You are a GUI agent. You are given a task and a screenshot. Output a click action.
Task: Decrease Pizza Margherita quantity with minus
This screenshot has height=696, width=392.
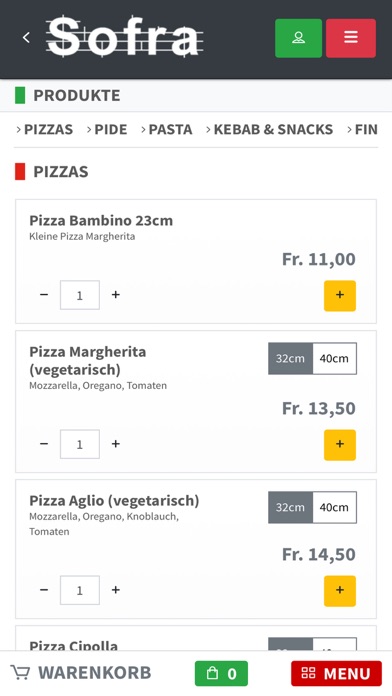click(44, 444)
